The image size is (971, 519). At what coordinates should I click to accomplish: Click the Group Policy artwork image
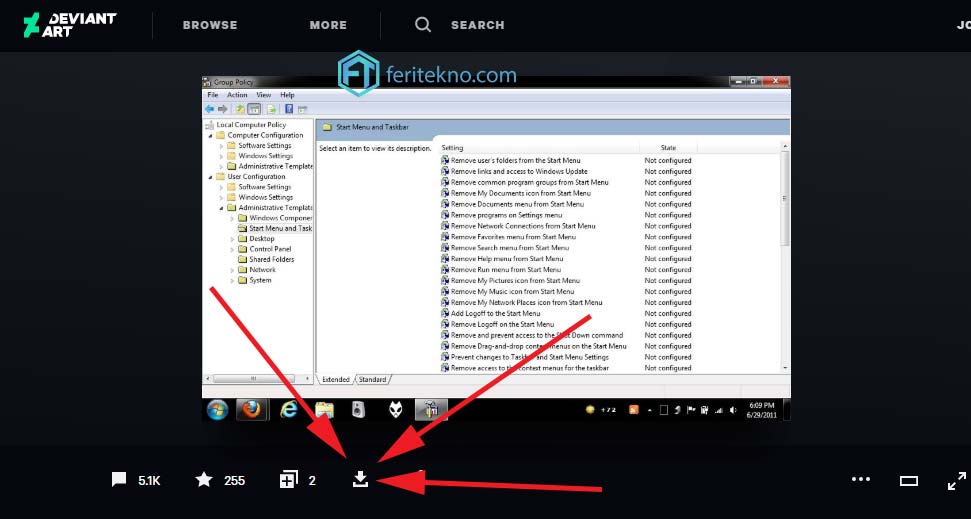pyautogui.click(x=496, y=248)
